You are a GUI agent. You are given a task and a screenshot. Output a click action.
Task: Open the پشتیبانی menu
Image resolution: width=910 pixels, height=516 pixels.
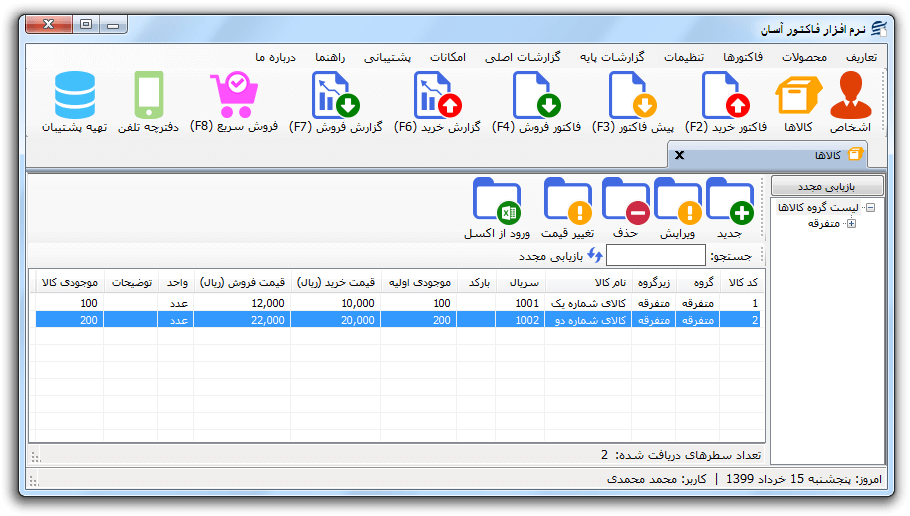(x=388, y=57)
